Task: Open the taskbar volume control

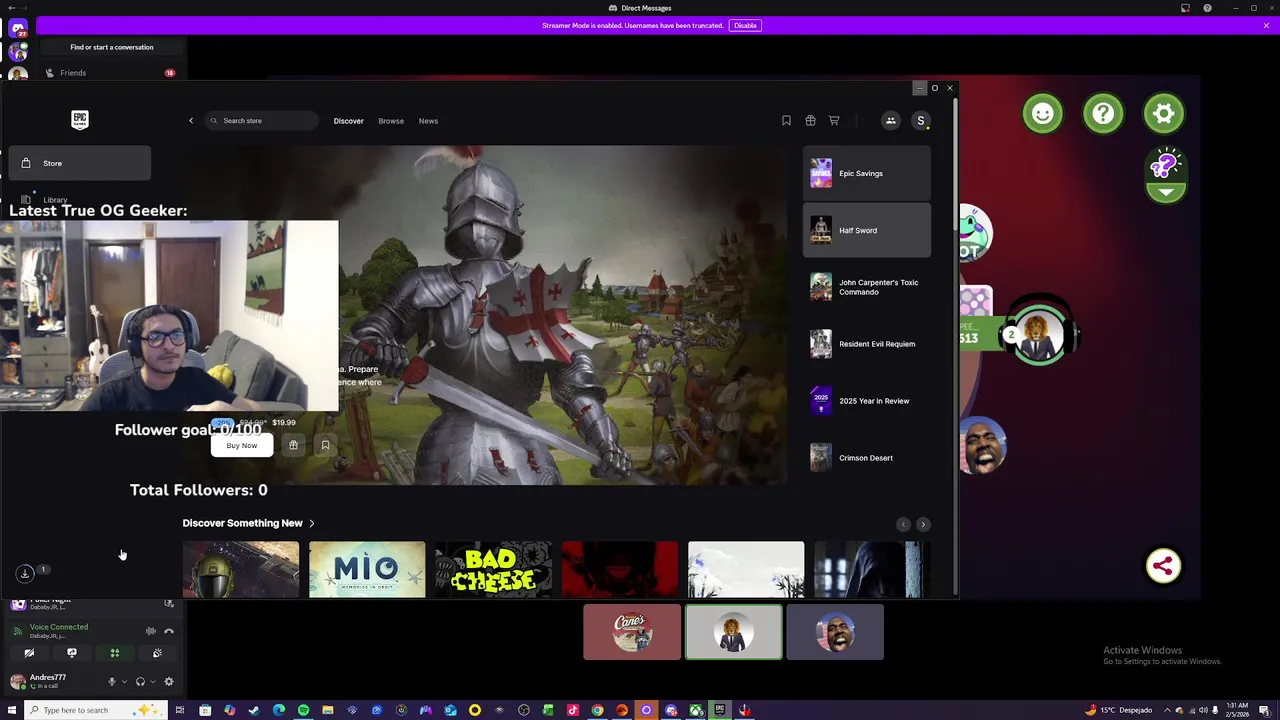Action: click(1202, 710)
